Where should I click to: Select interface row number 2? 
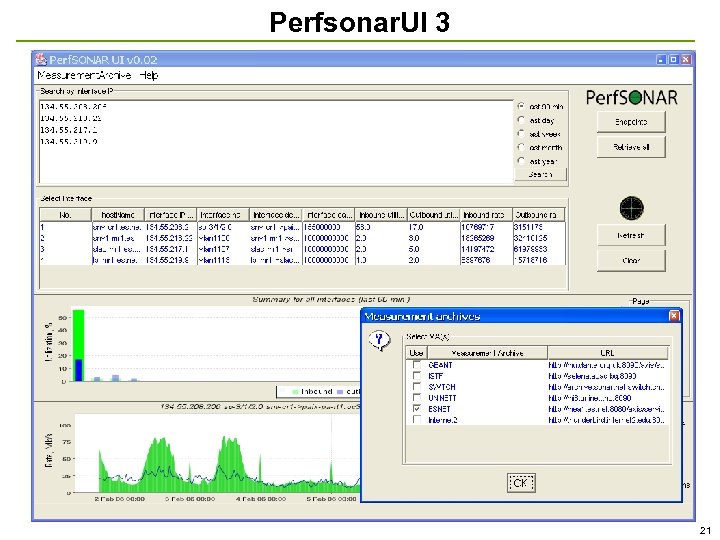(x=302, y=238)
